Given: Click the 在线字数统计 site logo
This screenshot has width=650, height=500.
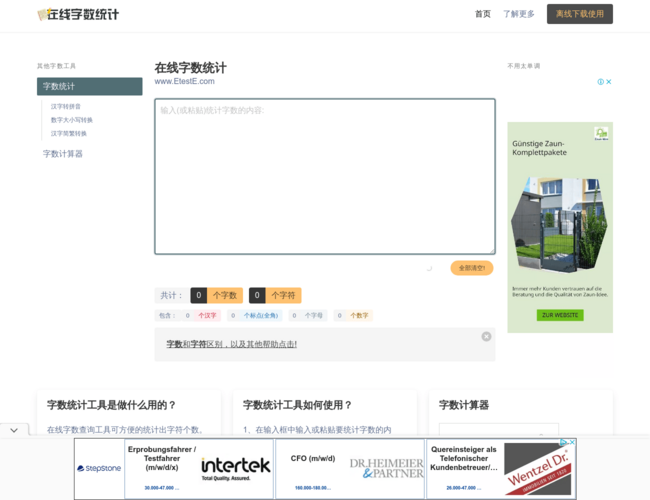Looking at the screenshot, I should (x=78, y=14).
